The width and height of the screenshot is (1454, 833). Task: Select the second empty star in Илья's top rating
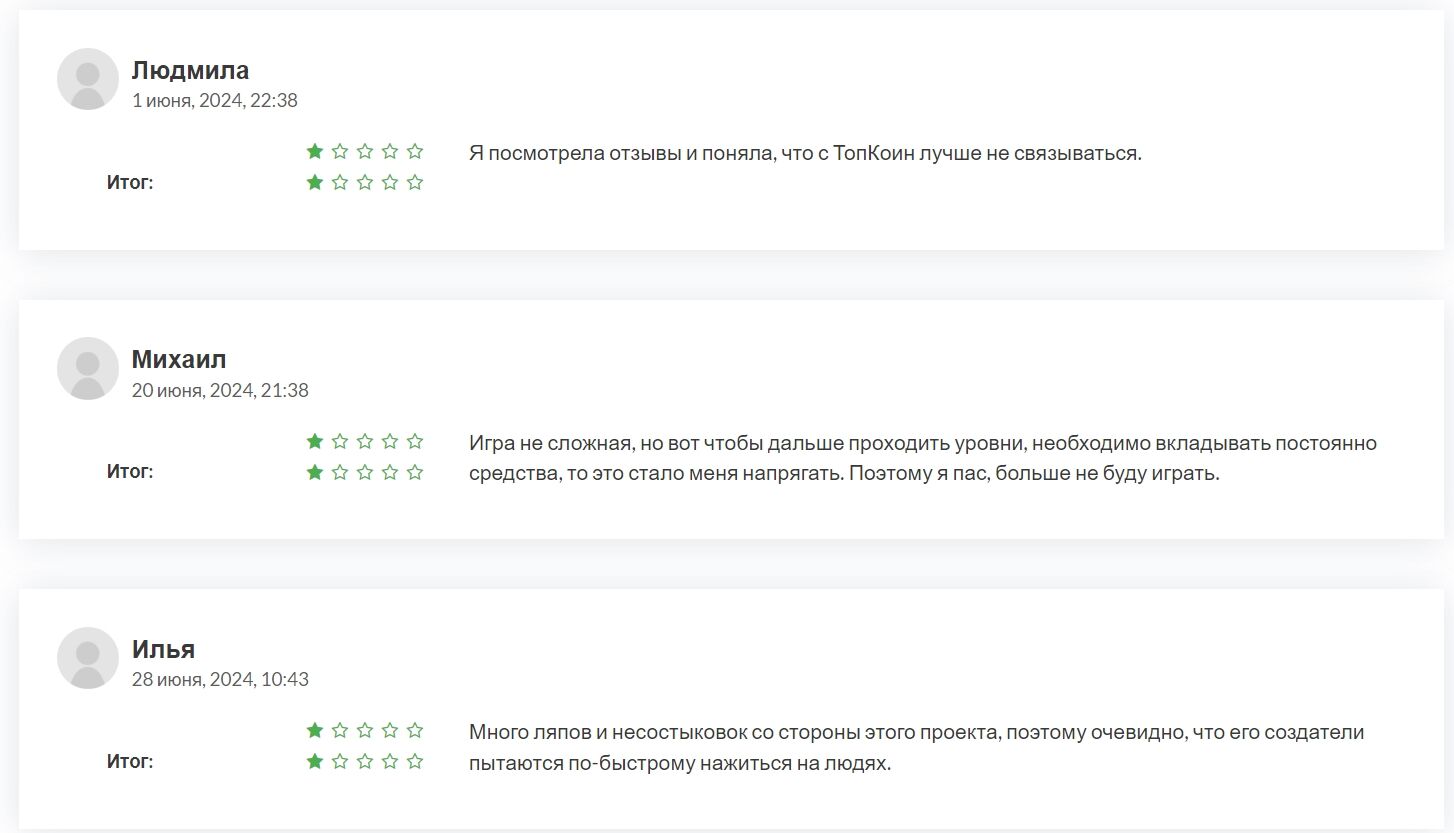(339, 730)
